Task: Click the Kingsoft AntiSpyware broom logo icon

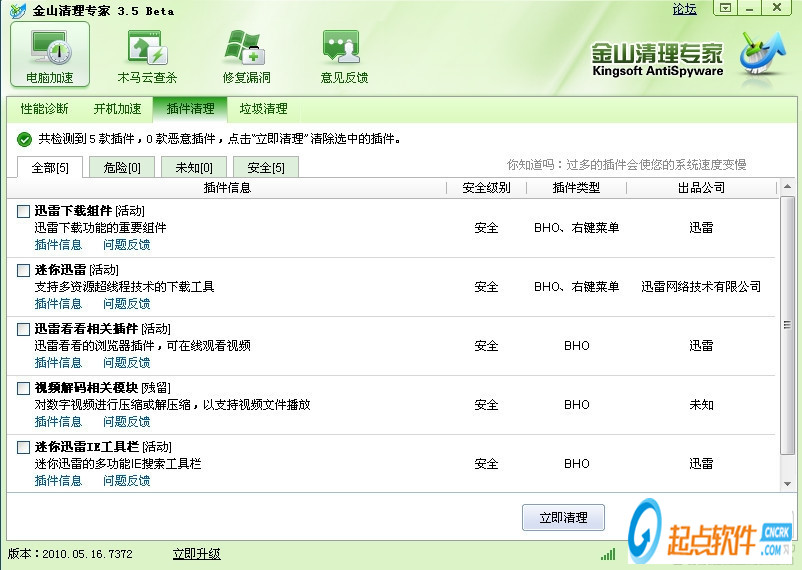Action: 762,55
